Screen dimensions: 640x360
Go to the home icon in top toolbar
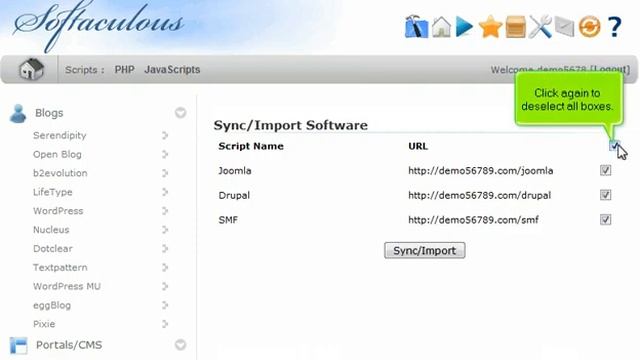point(441,27)
